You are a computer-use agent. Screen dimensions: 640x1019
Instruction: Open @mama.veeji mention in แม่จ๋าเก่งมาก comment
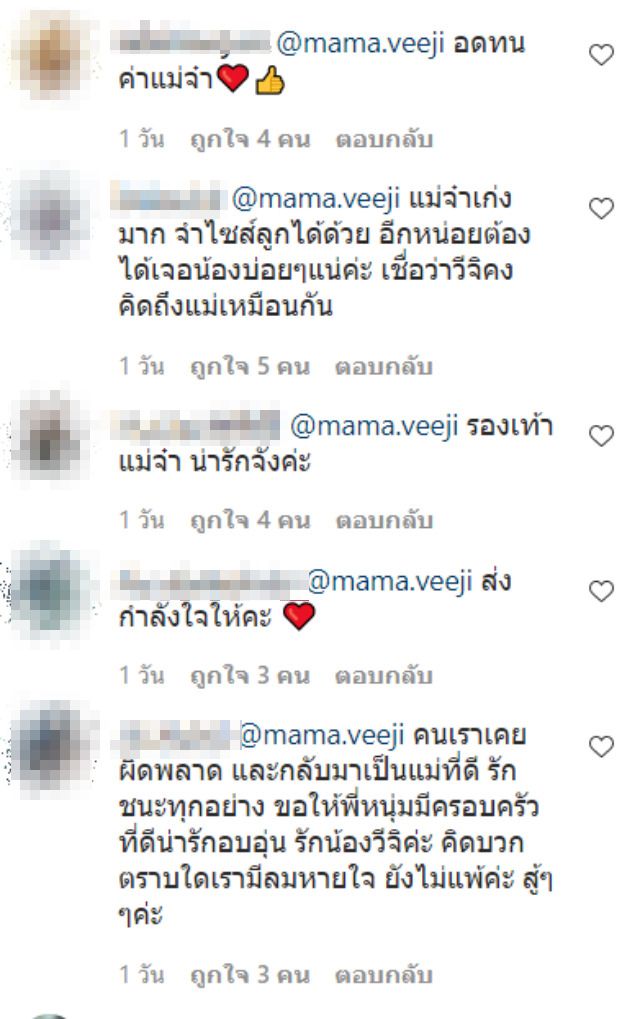316,198
